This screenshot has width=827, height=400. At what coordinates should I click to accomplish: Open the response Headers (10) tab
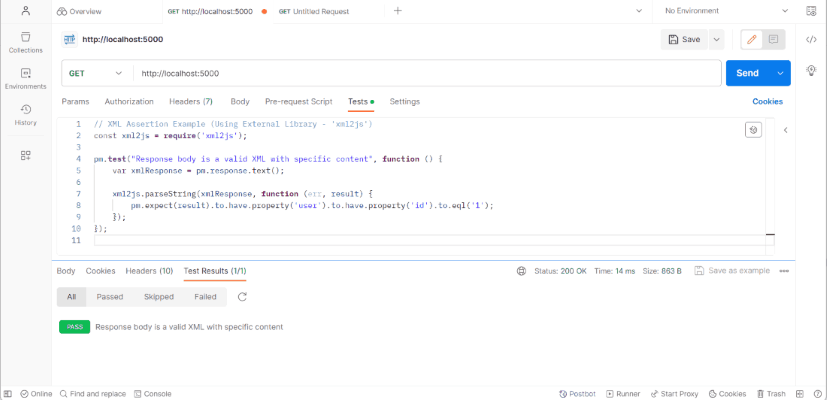coord(149,271)
